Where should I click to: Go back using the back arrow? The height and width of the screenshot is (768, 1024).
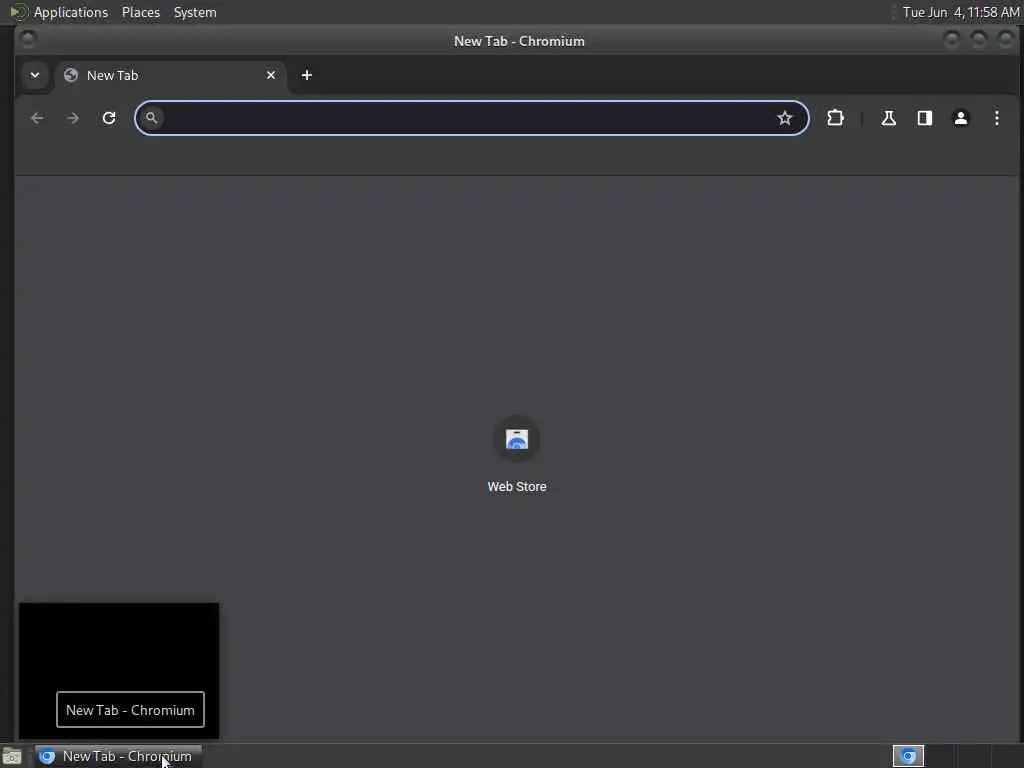(37, 118)
